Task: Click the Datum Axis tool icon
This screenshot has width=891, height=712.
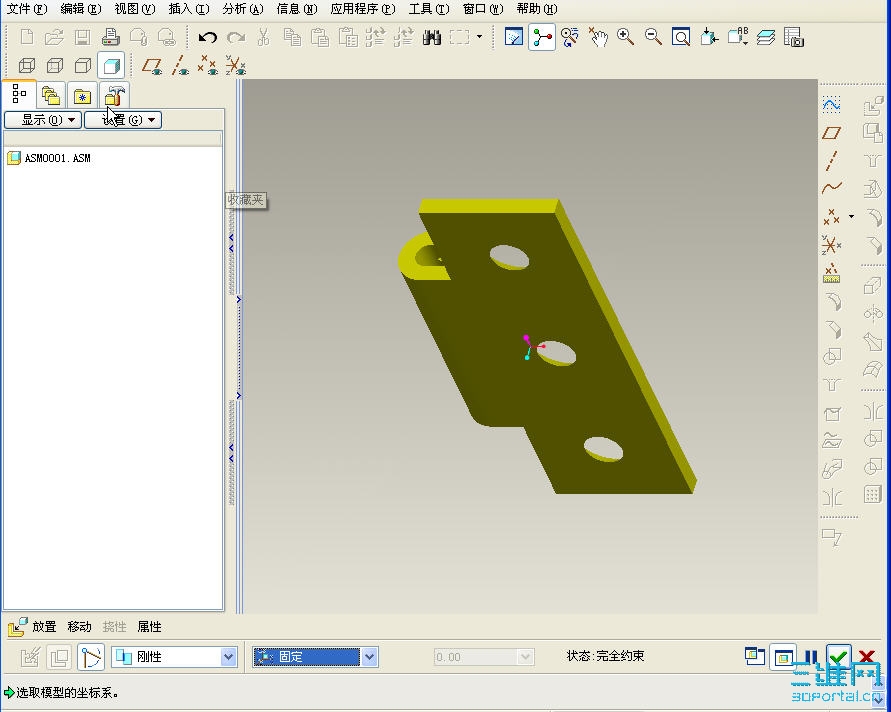Action: point(831,161)
